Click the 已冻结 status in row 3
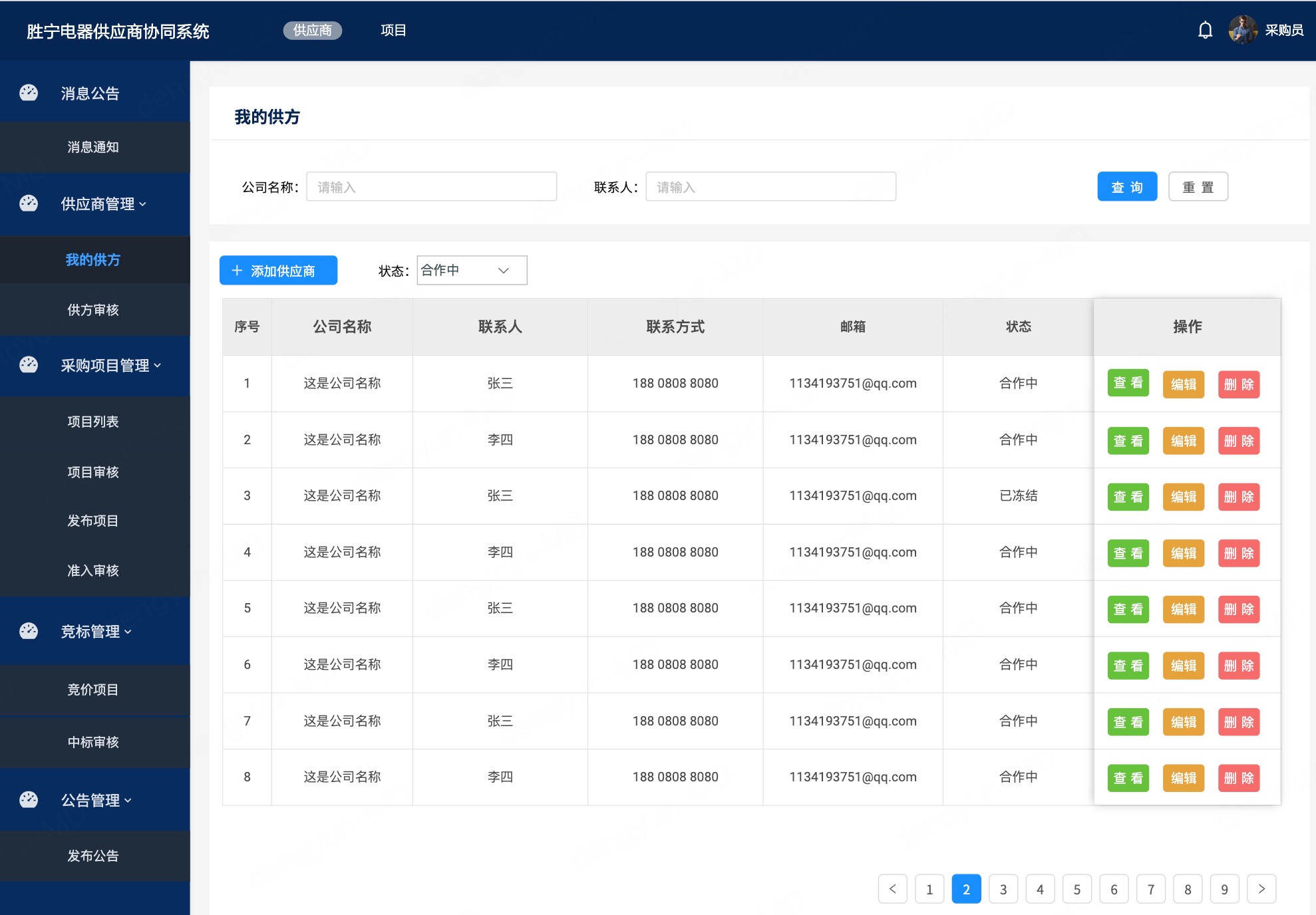The image size is (1316, 915). pyautogui.click(x=1018, y=495)
